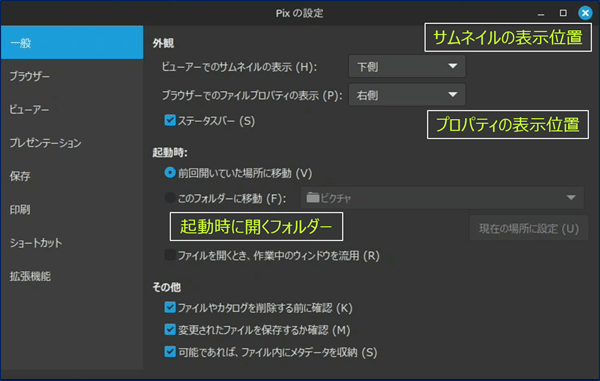Toggle ファイルやカタログを削除する前に確認 checkbox

click(x=170, y=307)
